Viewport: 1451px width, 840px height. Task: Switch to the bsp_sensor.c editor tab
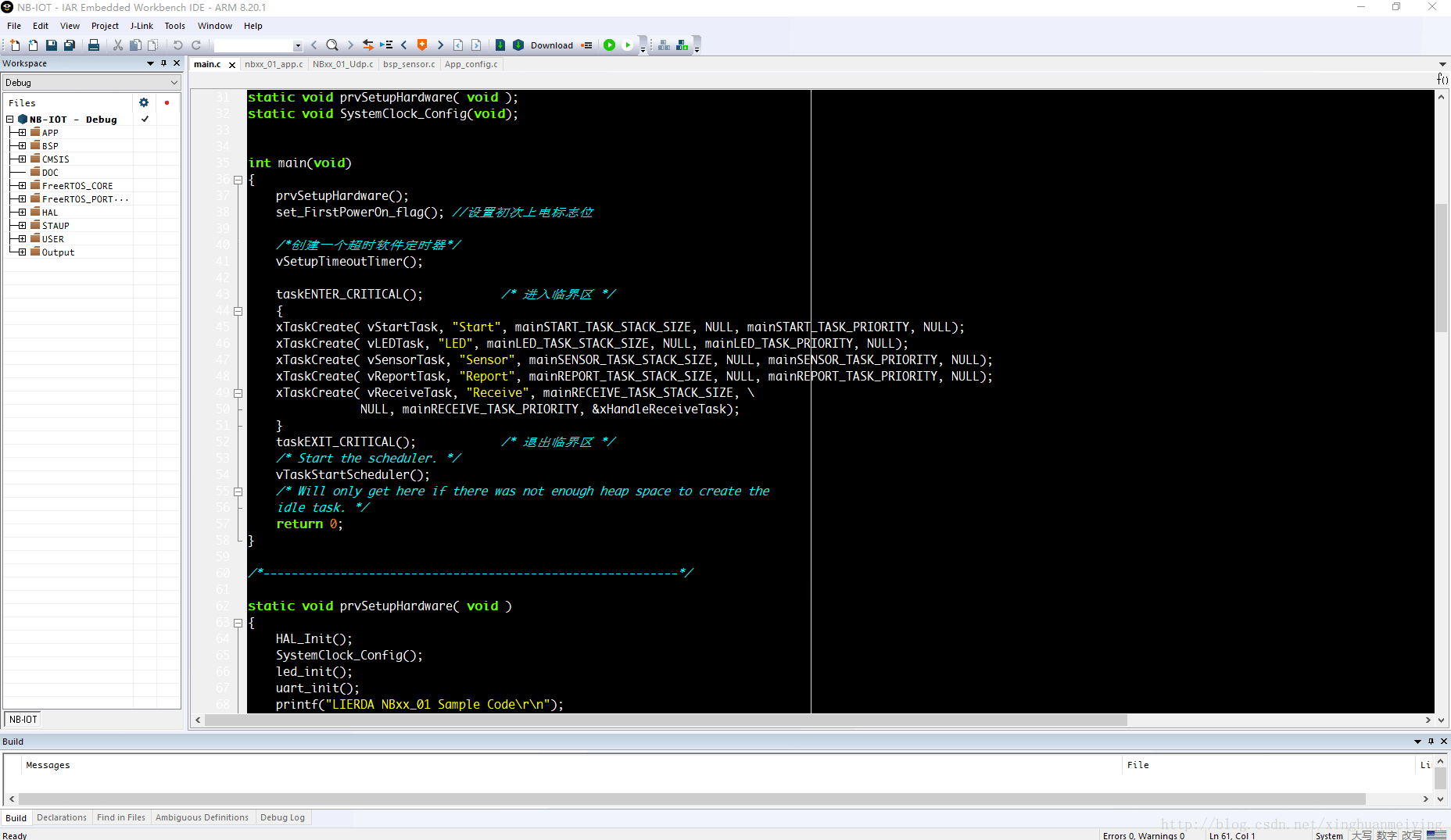click(x=409, y=64)
